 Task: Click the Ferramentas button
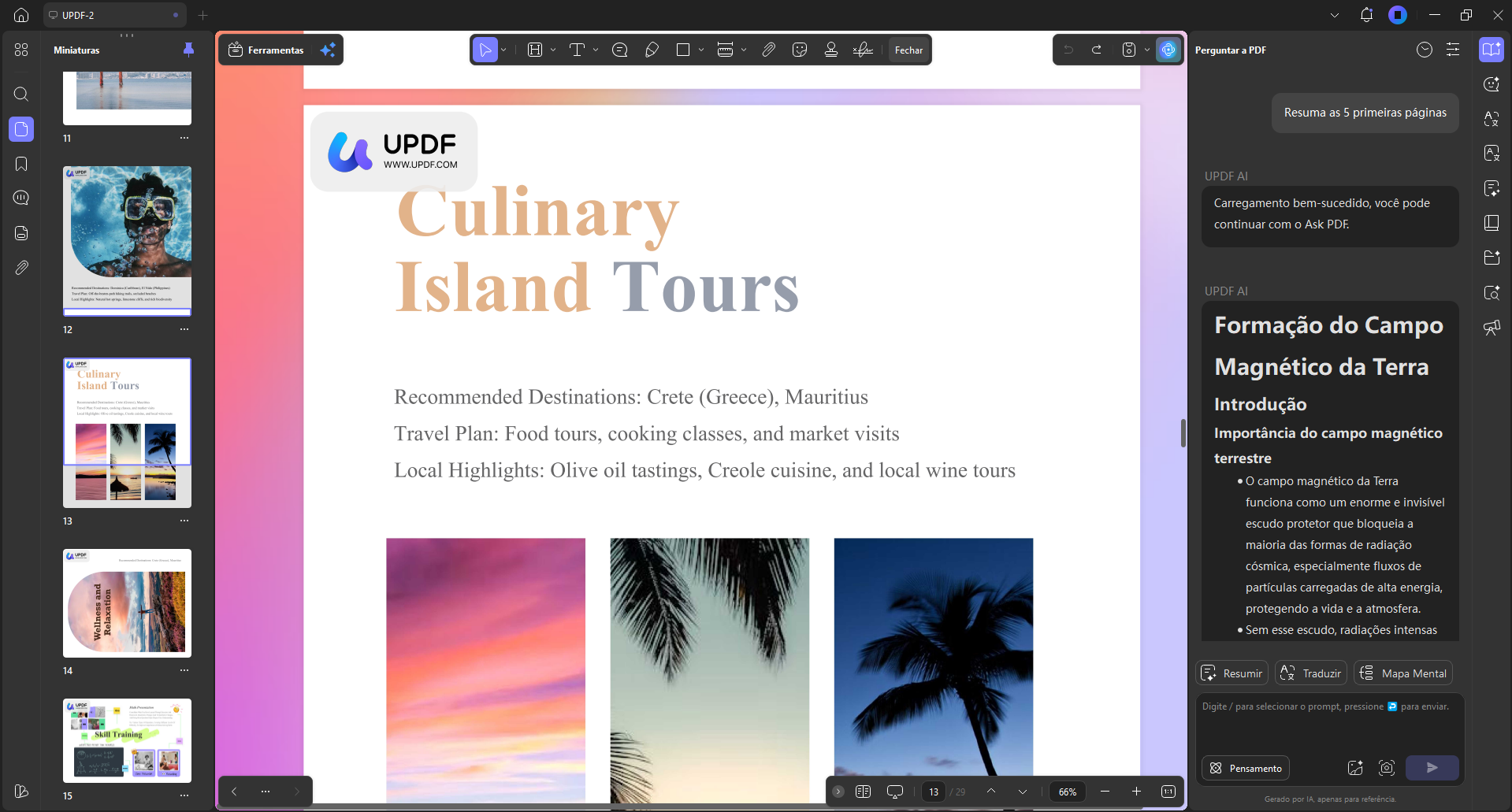point(266,50)
